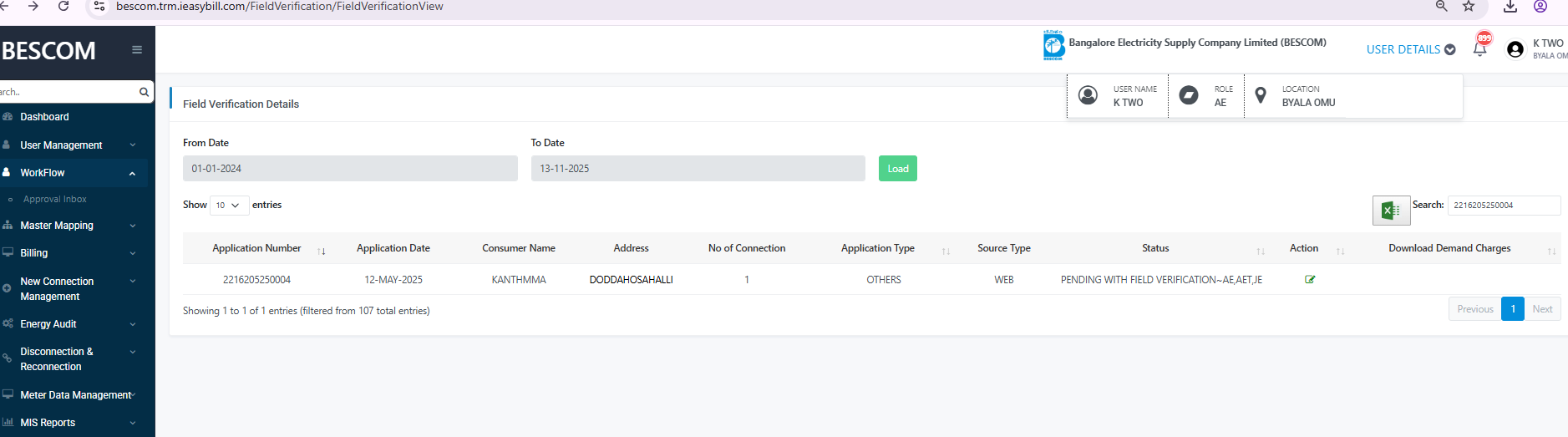Click the browser bookmark star icon
This screenshot has height=437, width=1568.
(1469, 7)
